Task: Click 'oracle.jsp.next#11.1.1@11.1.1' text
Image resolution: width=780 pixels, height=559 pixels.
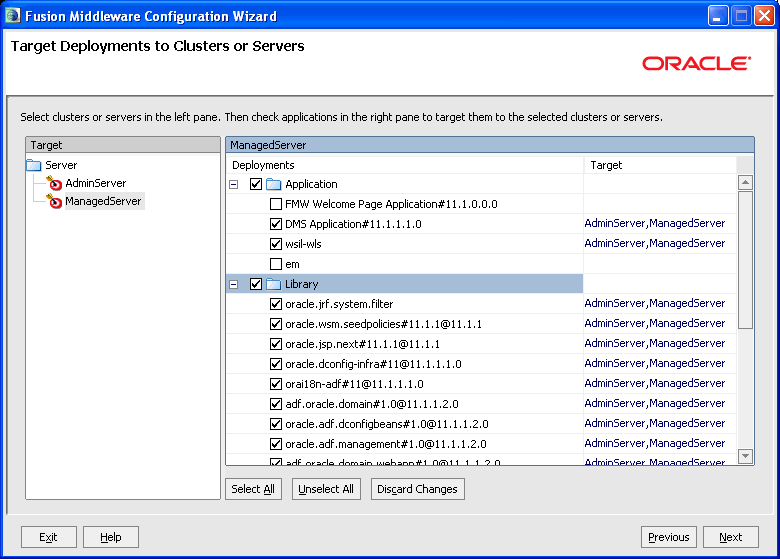Action: click(363, 344)
